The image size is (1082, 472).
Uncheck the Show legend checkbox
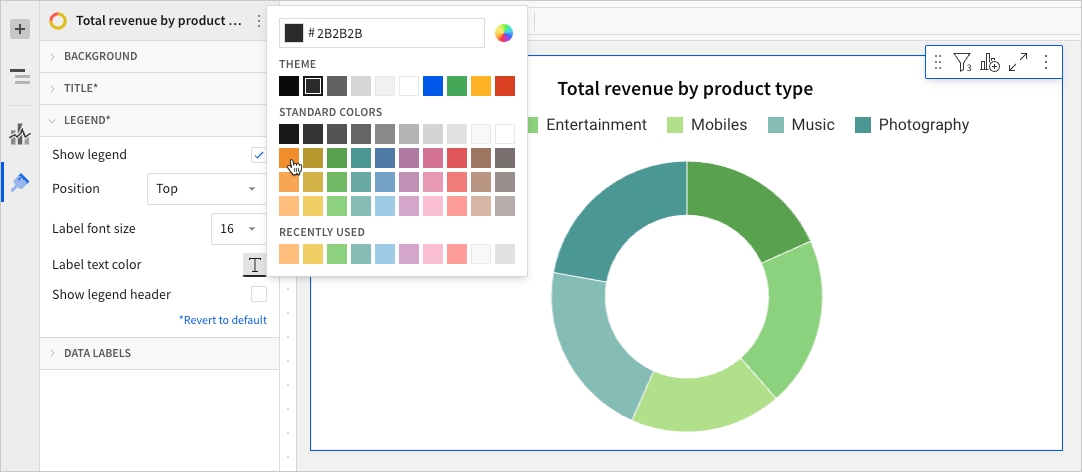259,155
